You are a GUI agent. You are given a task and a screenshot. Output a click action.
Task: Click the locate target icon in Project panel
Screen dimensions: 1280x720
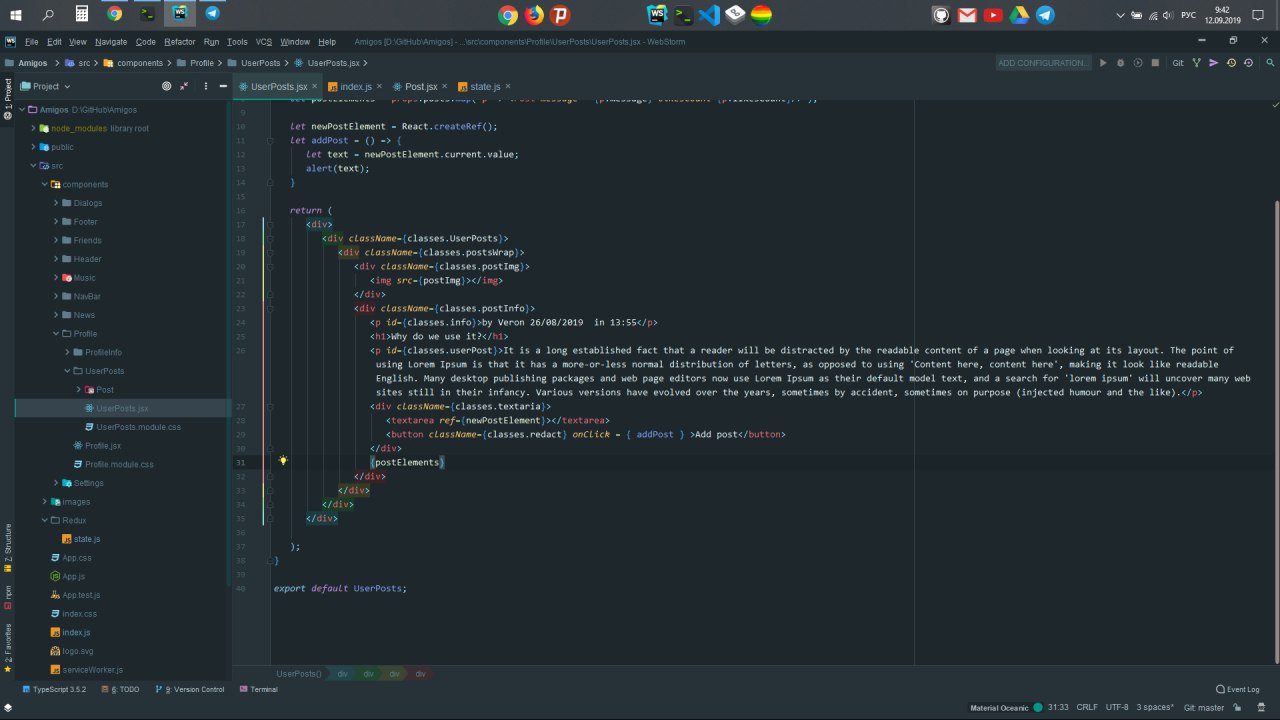coord(167,87)
